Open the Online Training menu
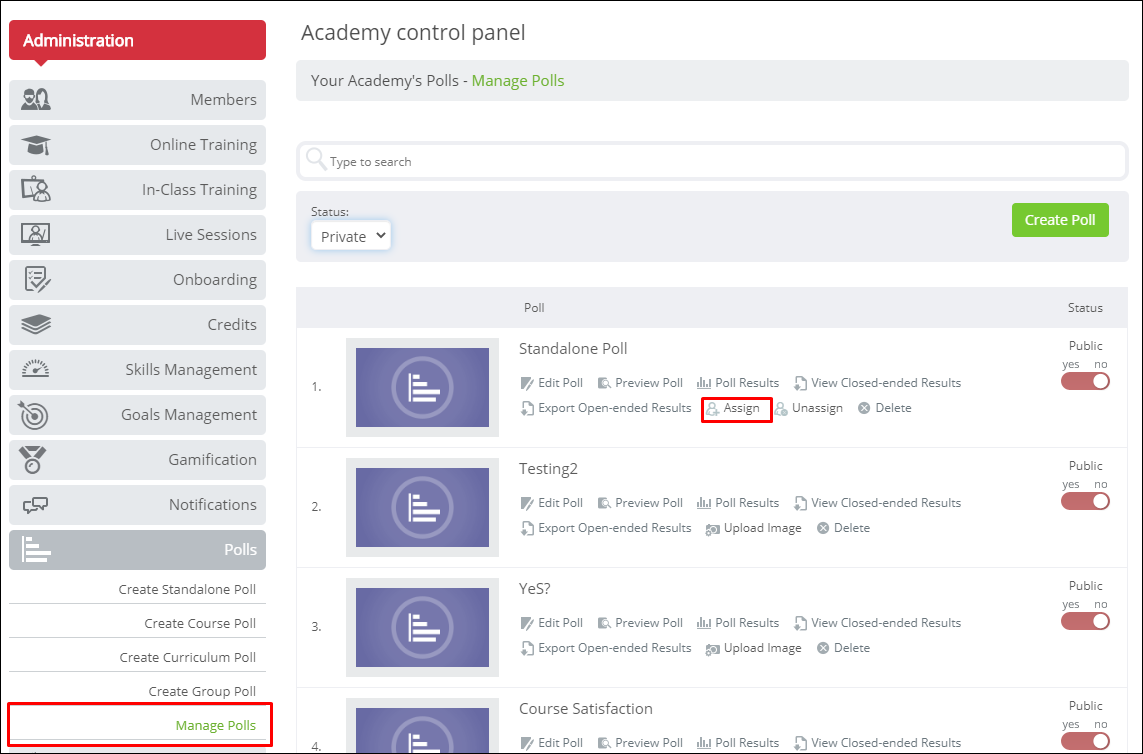The width and height of the screenshot is (1143, 754). click(137, 144)
